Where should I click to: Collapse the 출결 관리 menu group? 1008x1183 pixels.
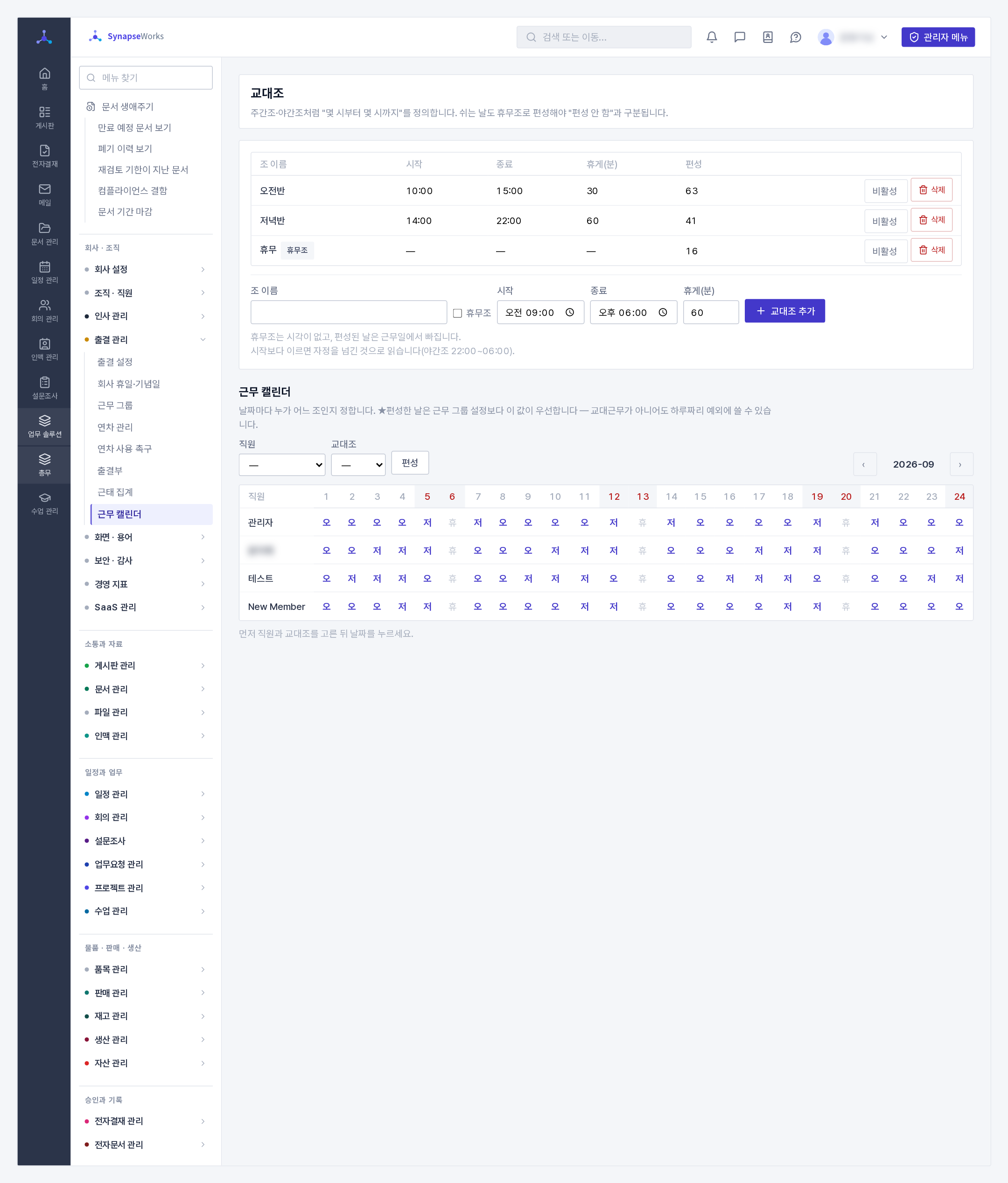[x=146, y=340]
